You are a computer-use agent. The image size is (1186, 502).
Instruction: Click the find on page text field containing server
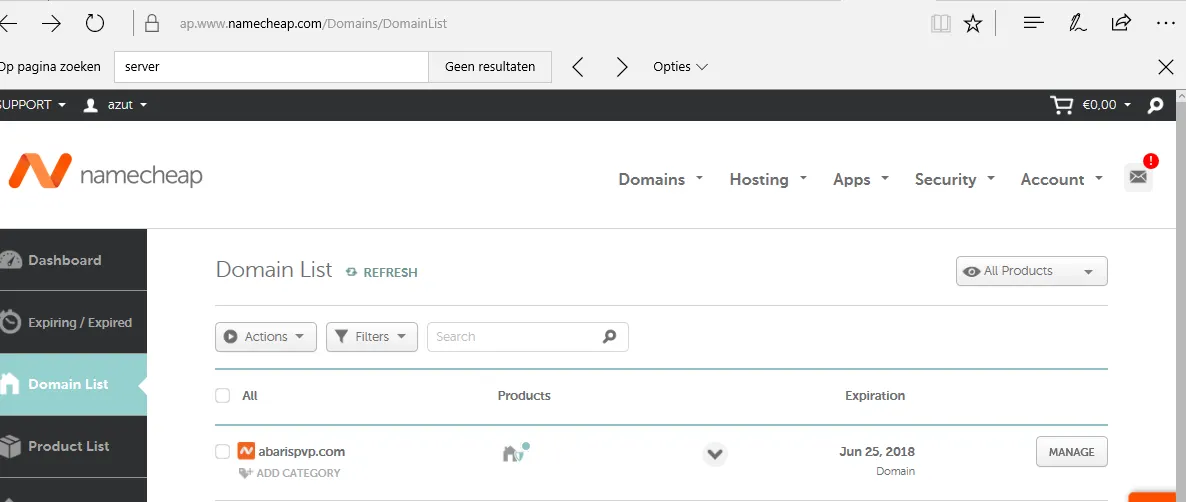[x=272, y=67]
